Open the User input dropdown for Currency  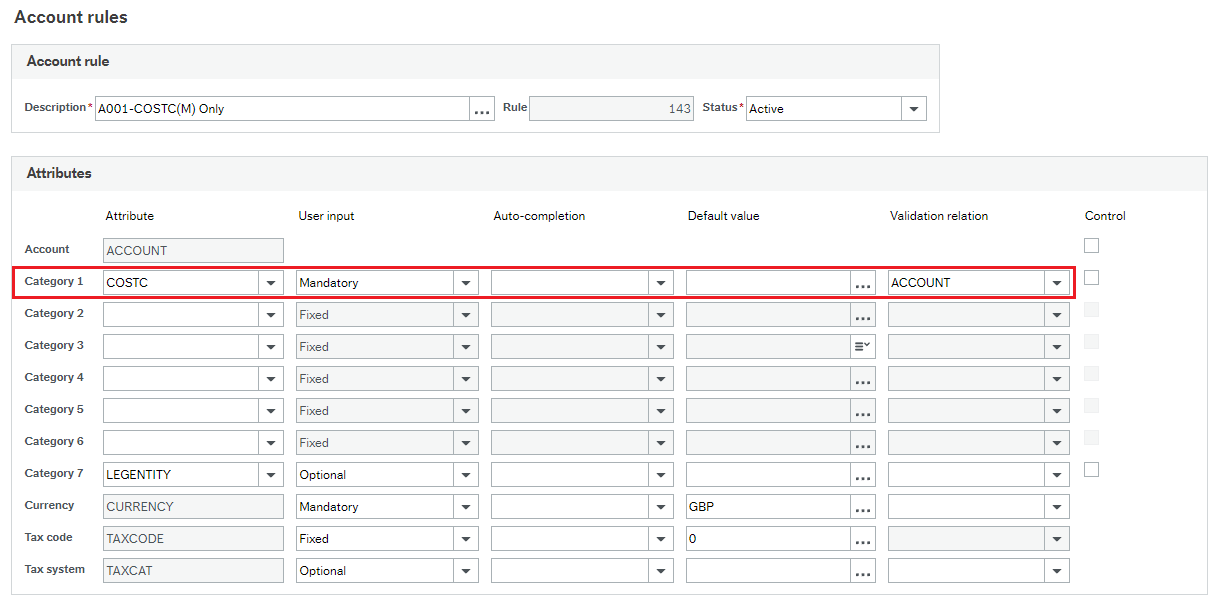pyautogui.click(x=466, y=506)
